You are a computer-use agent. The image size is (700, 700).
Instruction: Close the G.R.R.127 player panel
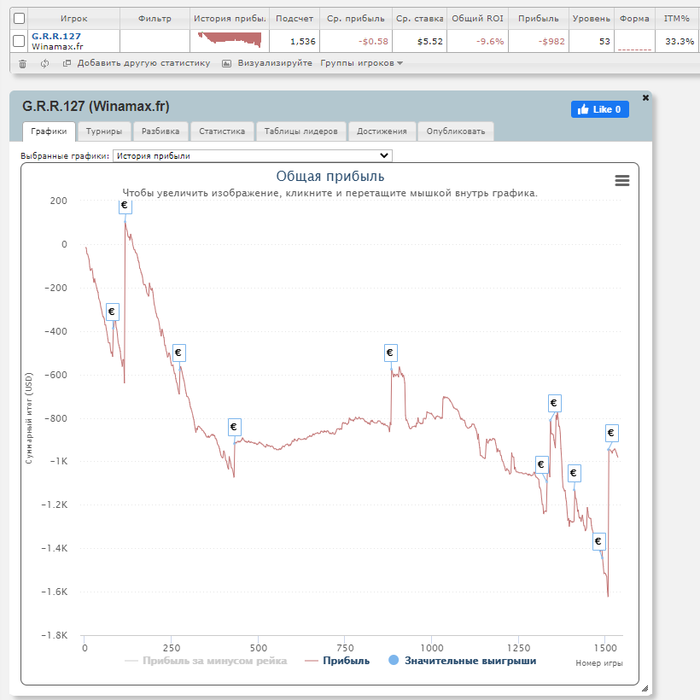(645, 97)
